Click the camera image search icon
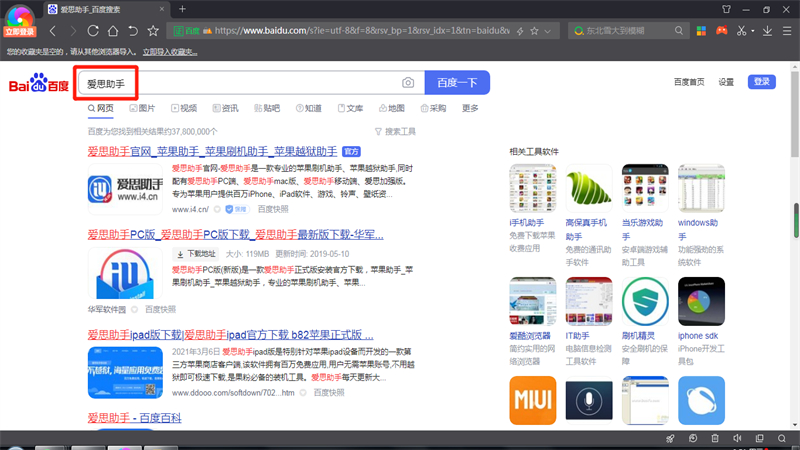Screen dimensions: 800x450 [x=408, y=83]
